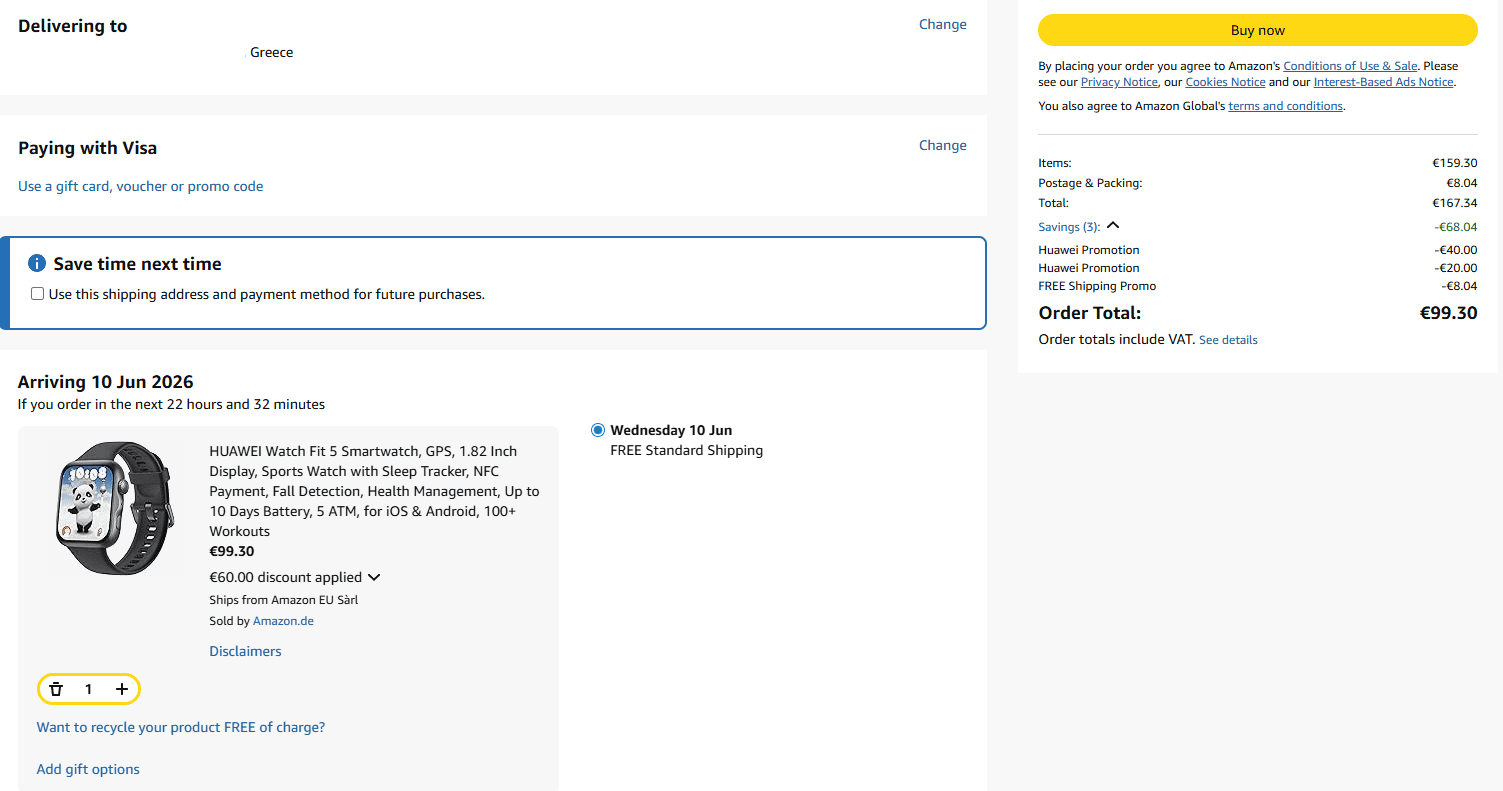Open the Privacy Notice link
Viewport: 1503px width, 791px height.
pos(1119,82)
